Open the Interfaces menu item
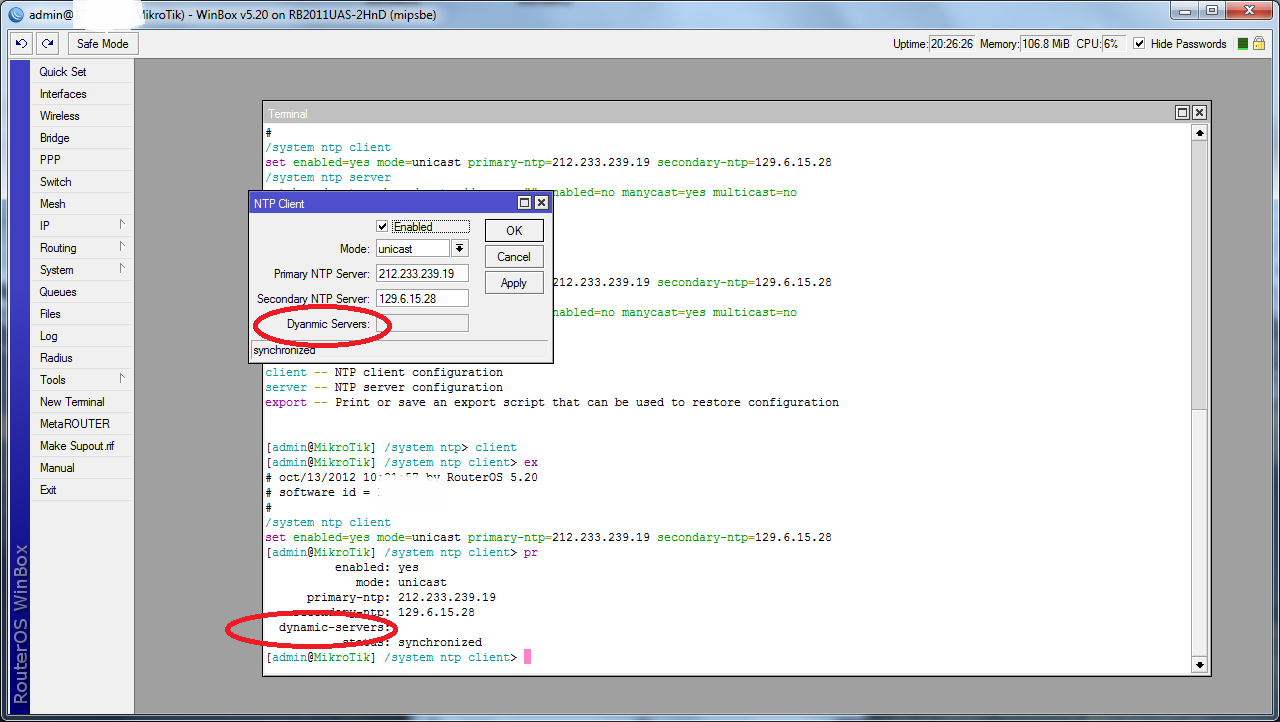The image size is (1280, 722). click(63, 94)
